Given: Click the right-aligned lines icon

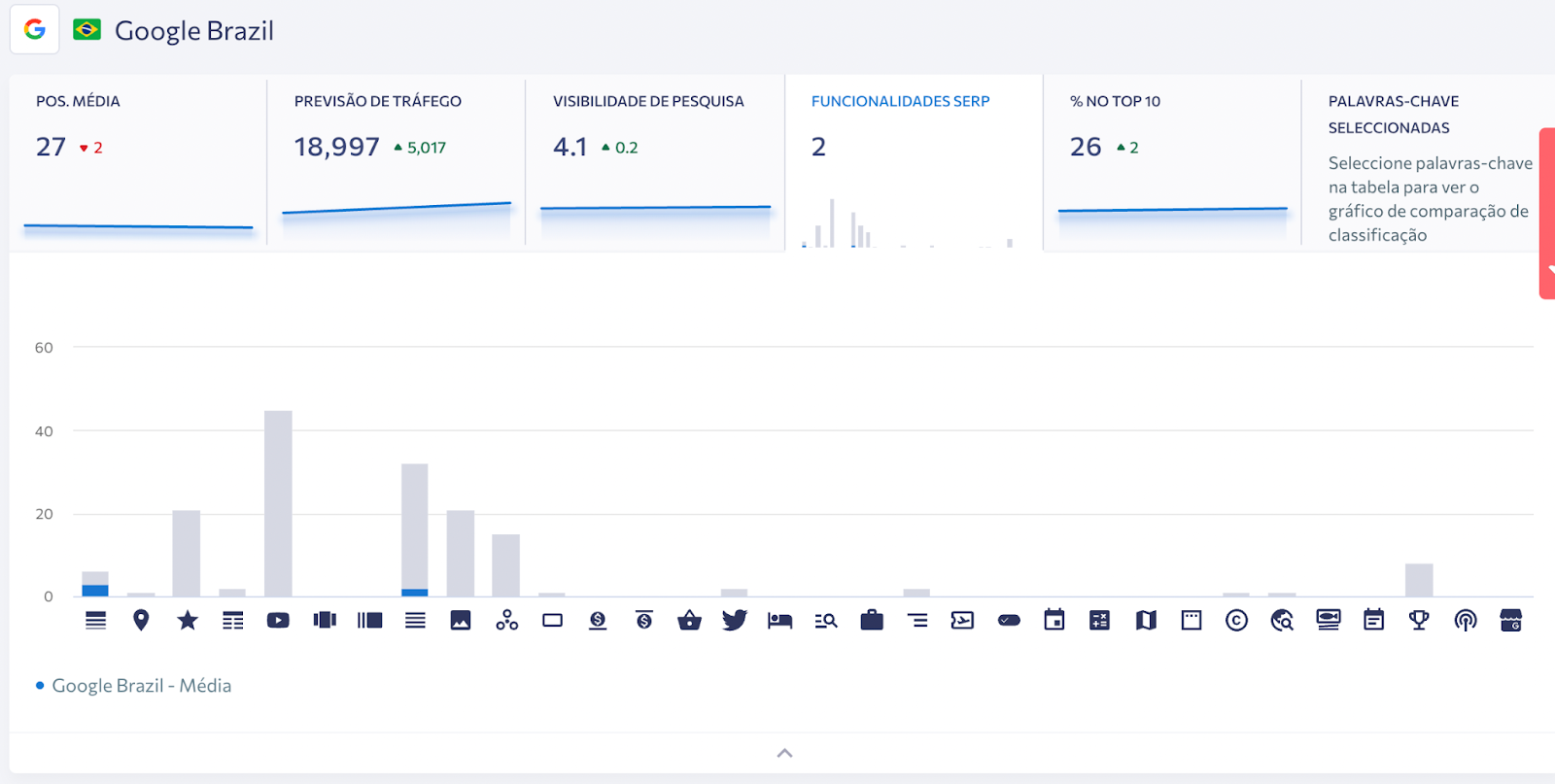Looking at the screenshot, I should click(x=917, y=620).
